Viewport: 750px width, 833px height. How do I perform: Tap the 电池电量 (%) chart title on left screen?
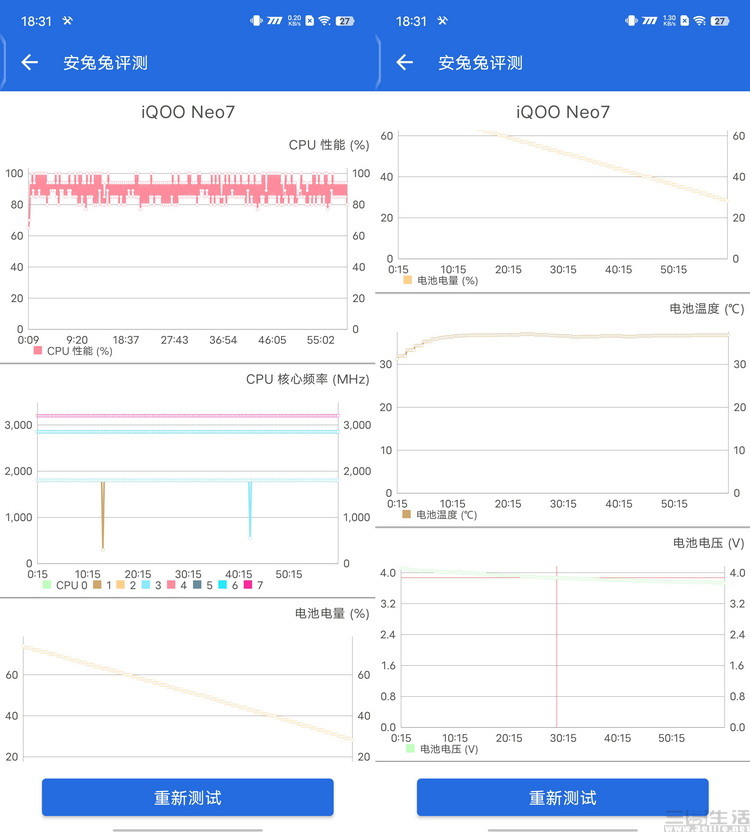(x=332, y=614)
